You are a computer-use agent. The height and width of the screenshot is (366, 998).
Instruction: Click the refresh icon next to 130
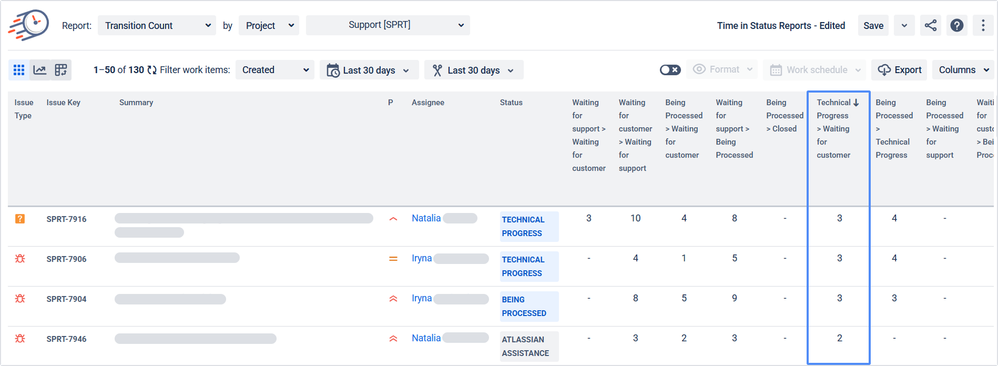tap(151, 70)
